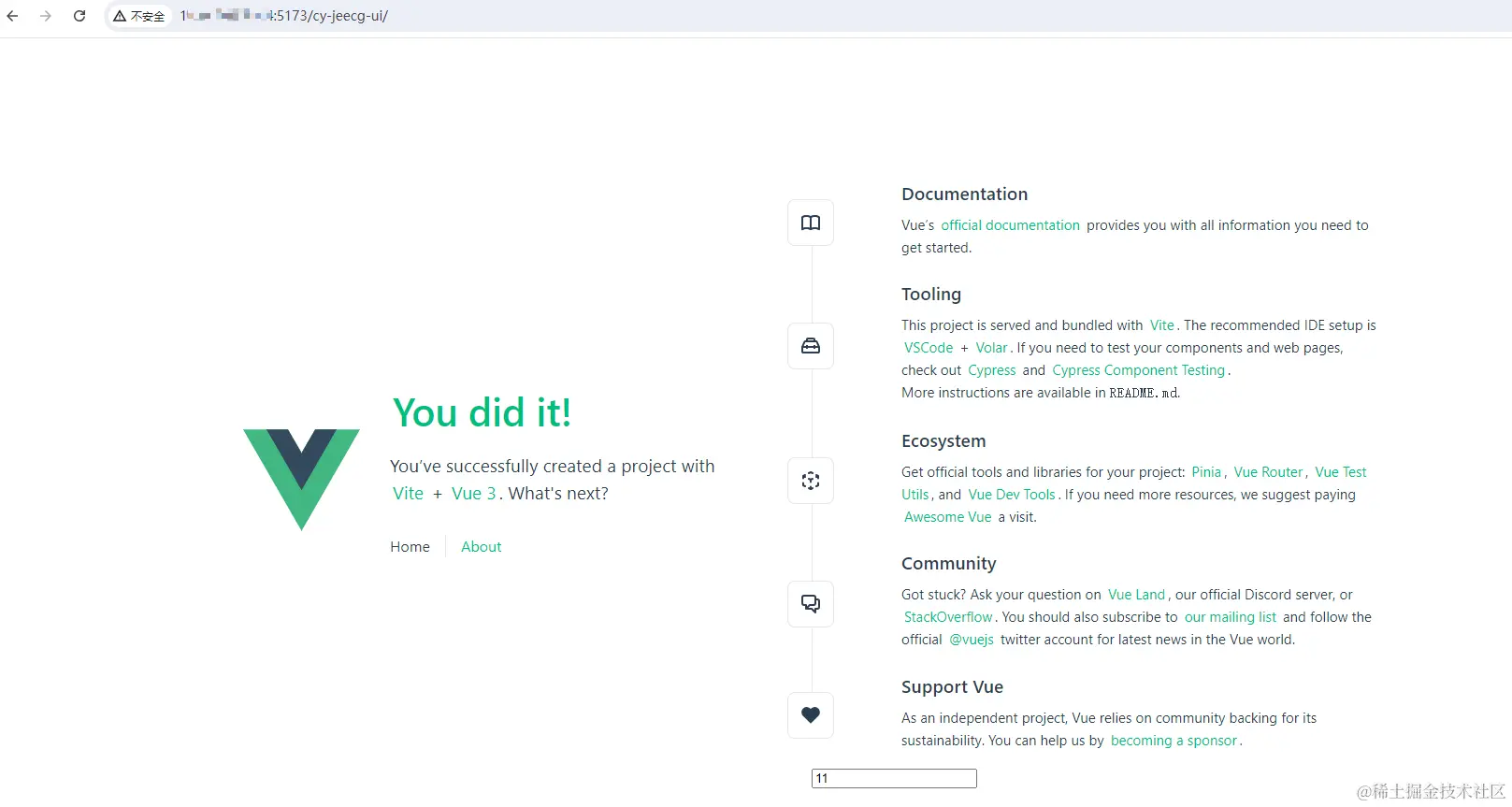Follow the Vue 3 link
This screenshot has height=807, width=1512.
click(x=474, y=494)
